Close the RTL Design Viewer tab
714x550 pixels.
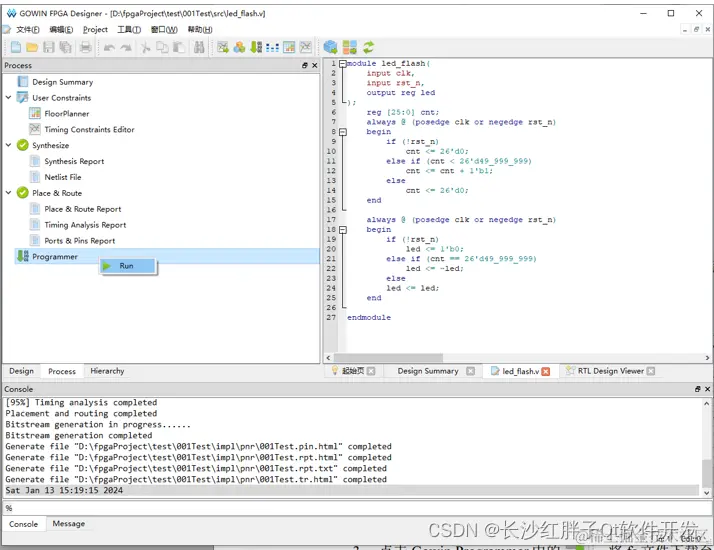click(x=651, y=371)
